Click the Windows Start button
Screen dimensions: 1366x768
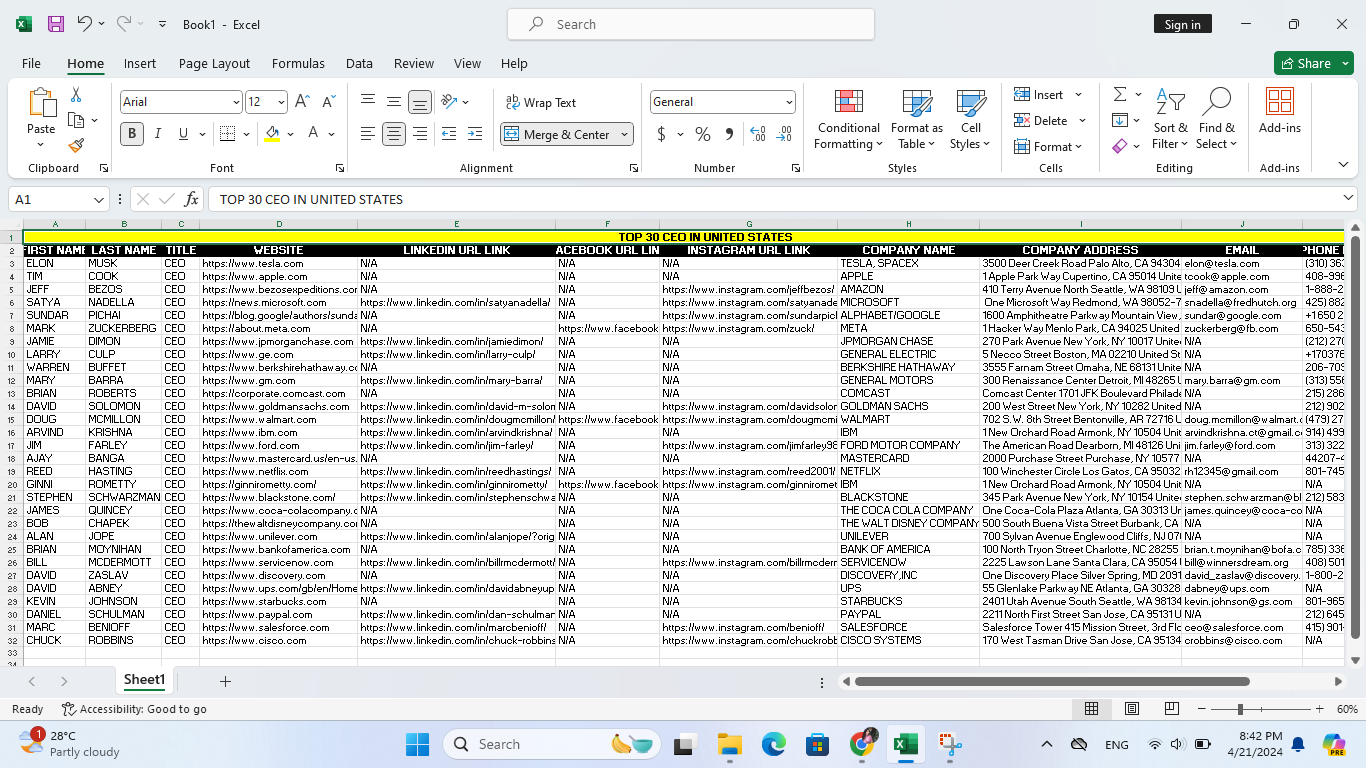(417, 744)
